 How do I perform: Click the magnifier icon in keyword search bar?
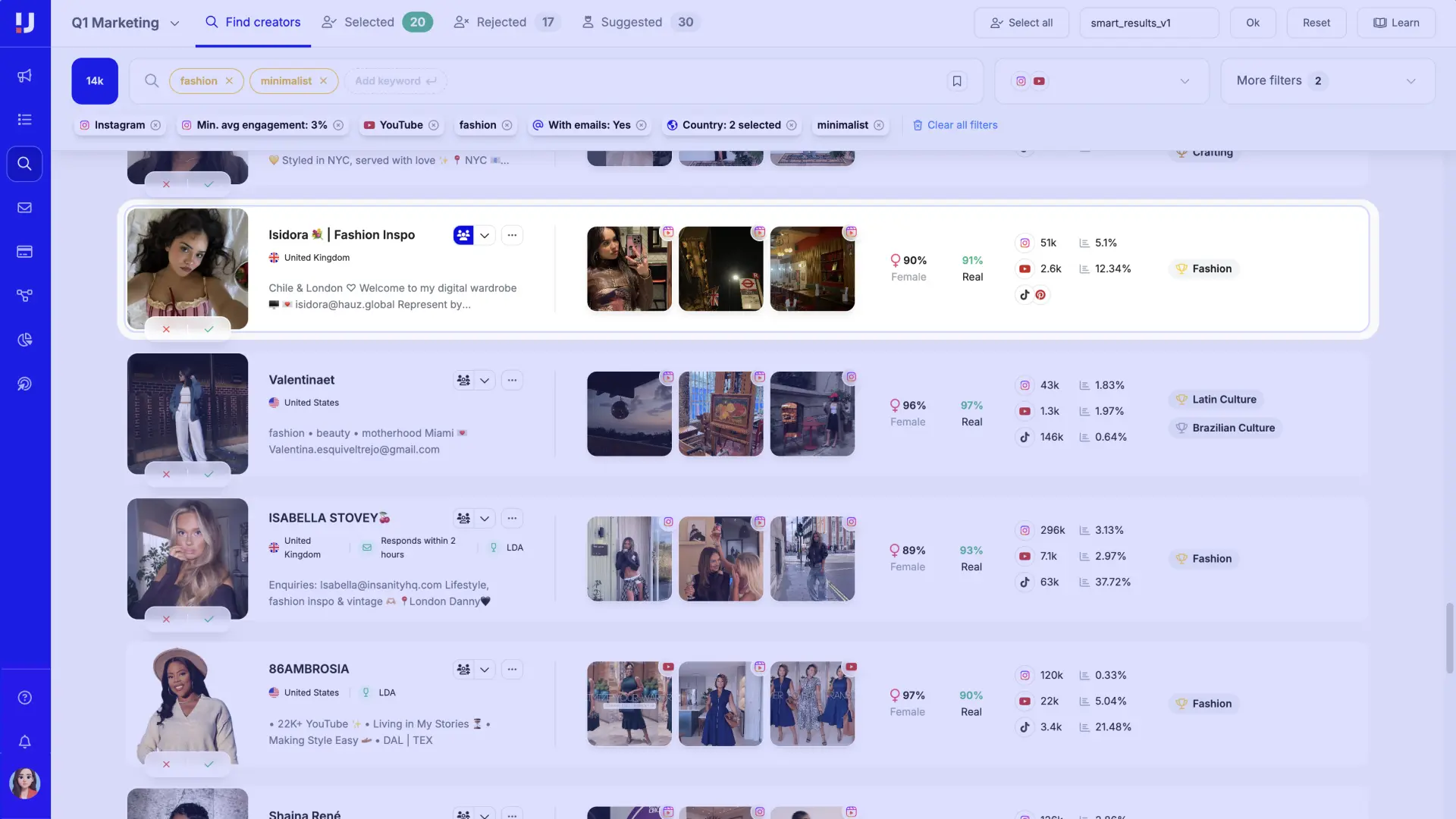pos(152,81)
